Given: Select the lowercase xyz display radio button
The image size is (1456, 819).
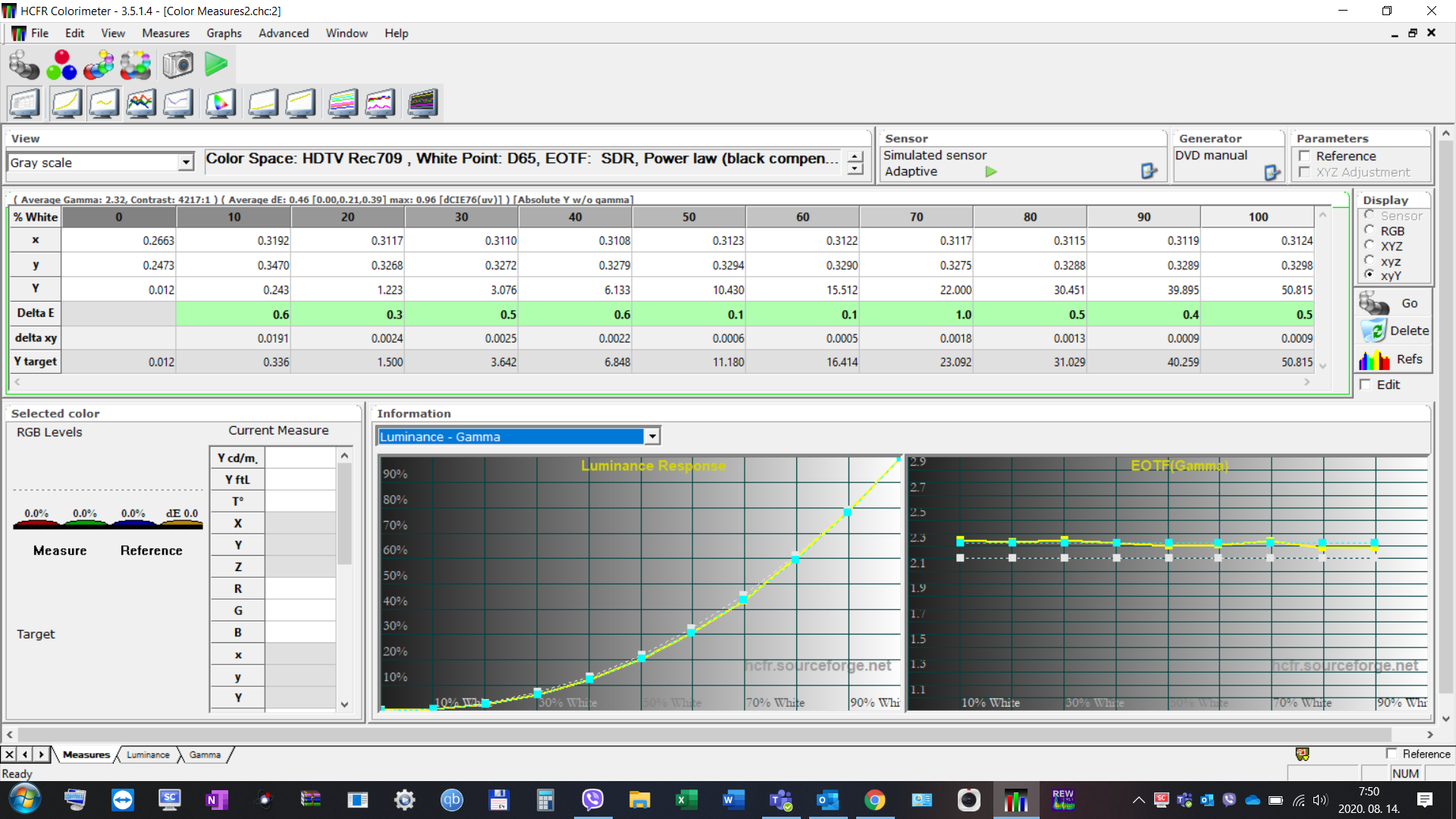Looking at the screenshot, I should (x=1370, y=261).
